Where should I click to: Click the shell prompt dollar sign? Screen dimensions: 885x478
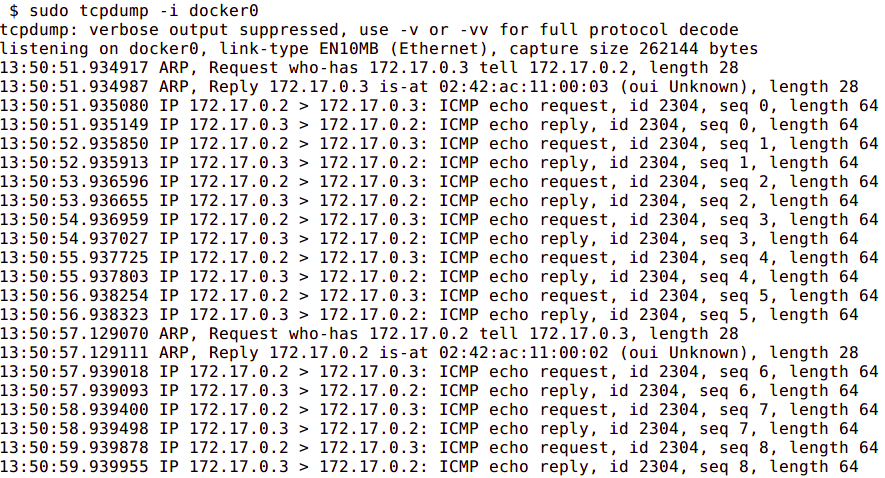[x=14, y=10]
